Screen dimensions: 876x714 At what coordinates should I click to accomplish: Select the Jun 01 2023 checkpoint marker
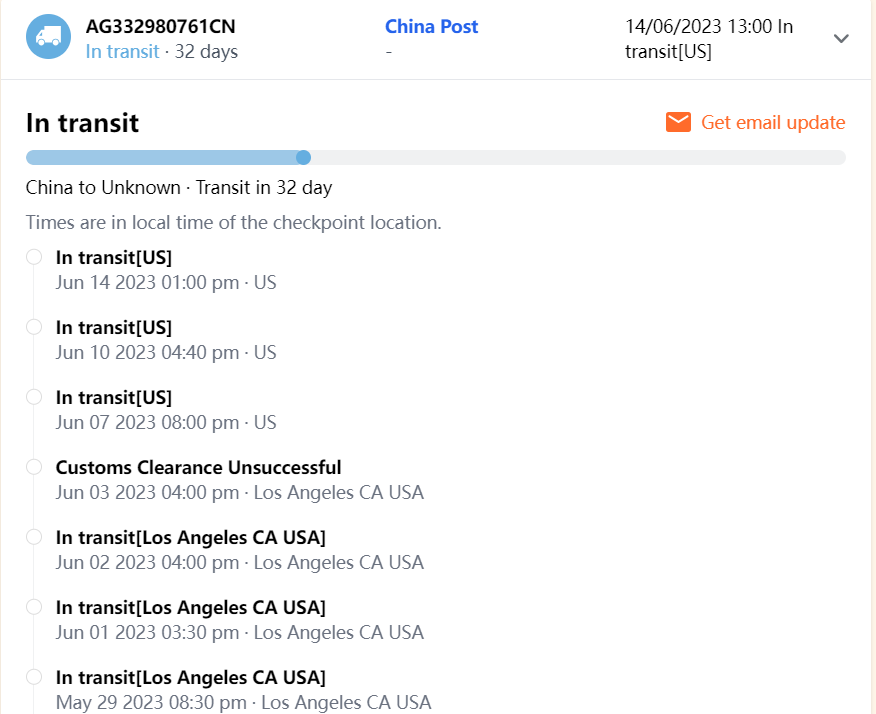click(34, 607)
